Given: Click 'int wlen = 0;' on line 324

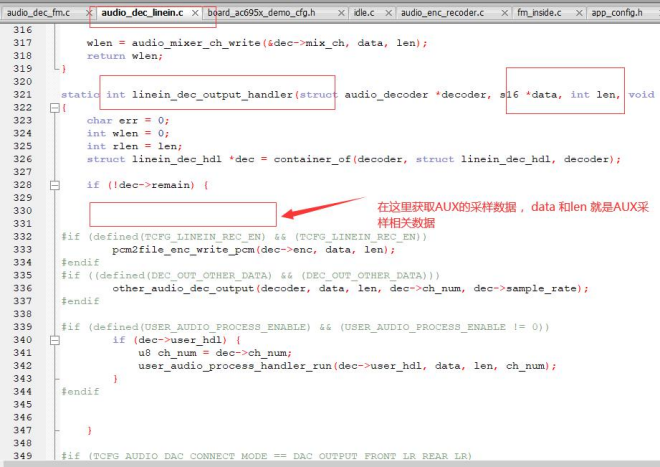Looking at the screenshot, I should 128,133.
